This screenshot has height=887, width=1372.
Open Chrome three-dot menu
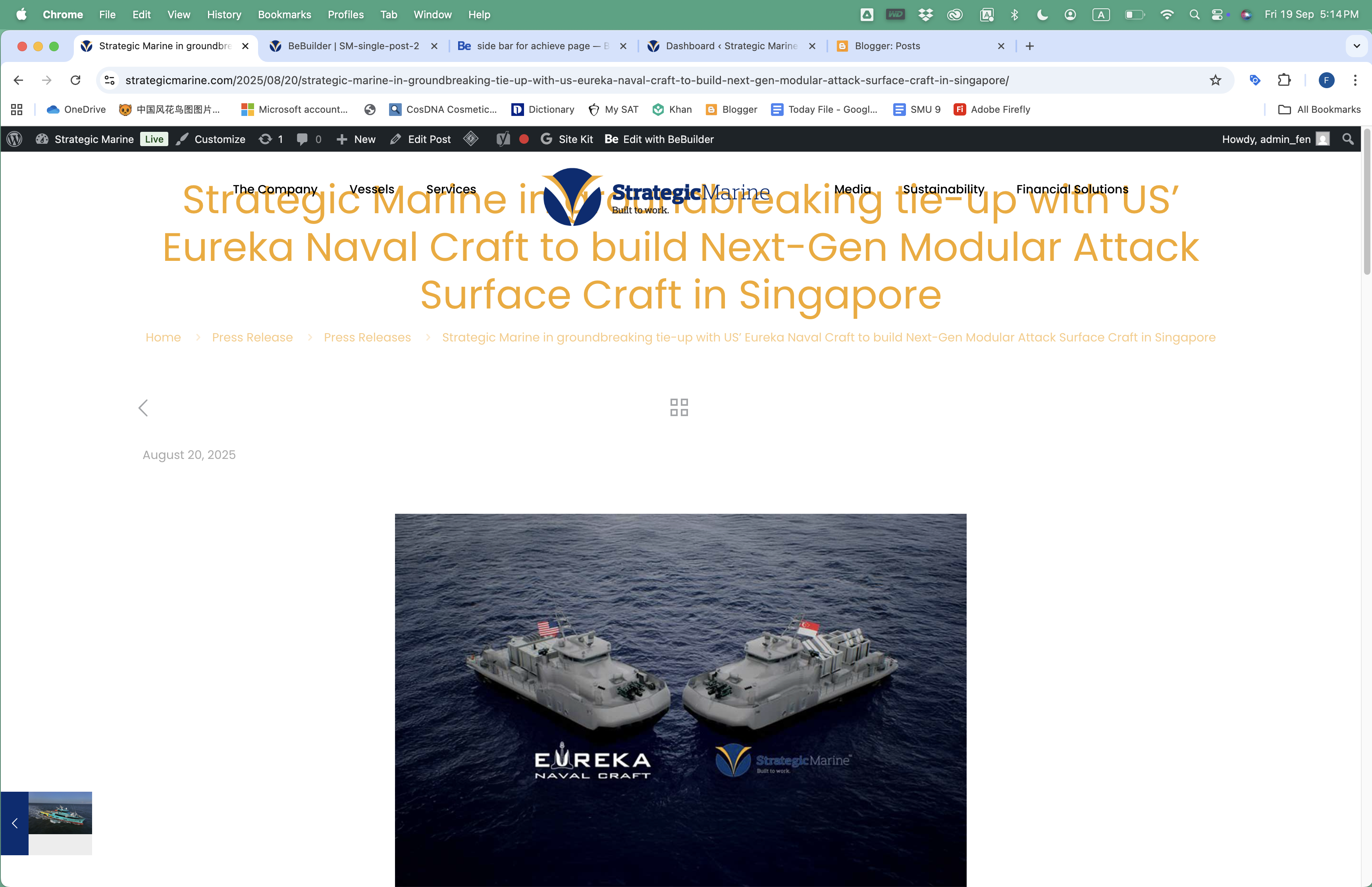point(1355,80)
